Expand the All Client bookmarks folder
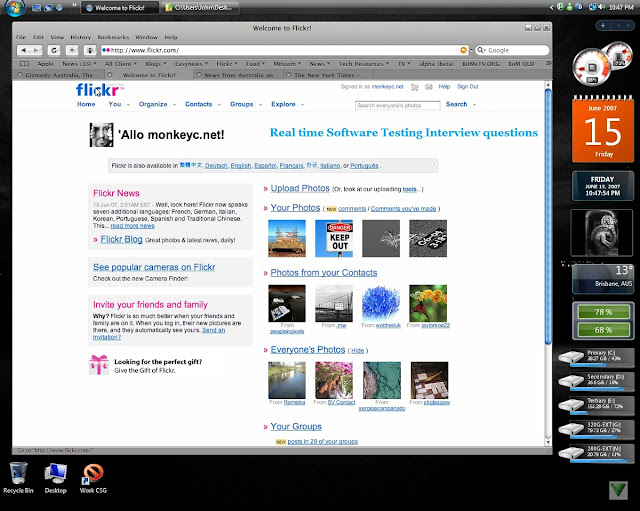The image size is (640, 511). (121, 64)
